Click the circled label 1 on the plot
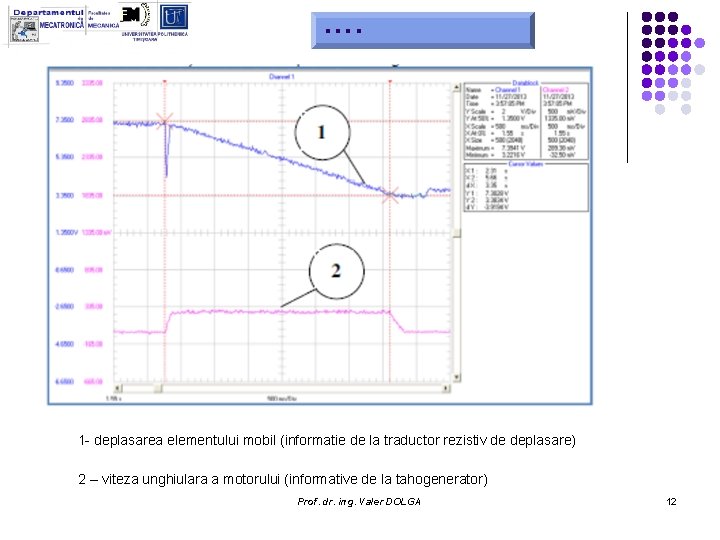 point(322,132)
